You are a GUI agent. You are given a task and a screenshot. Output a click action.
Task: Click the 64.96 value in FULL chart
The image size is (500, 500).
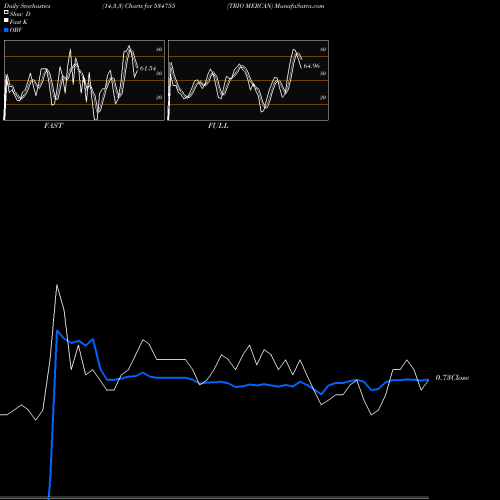(311, 66)
